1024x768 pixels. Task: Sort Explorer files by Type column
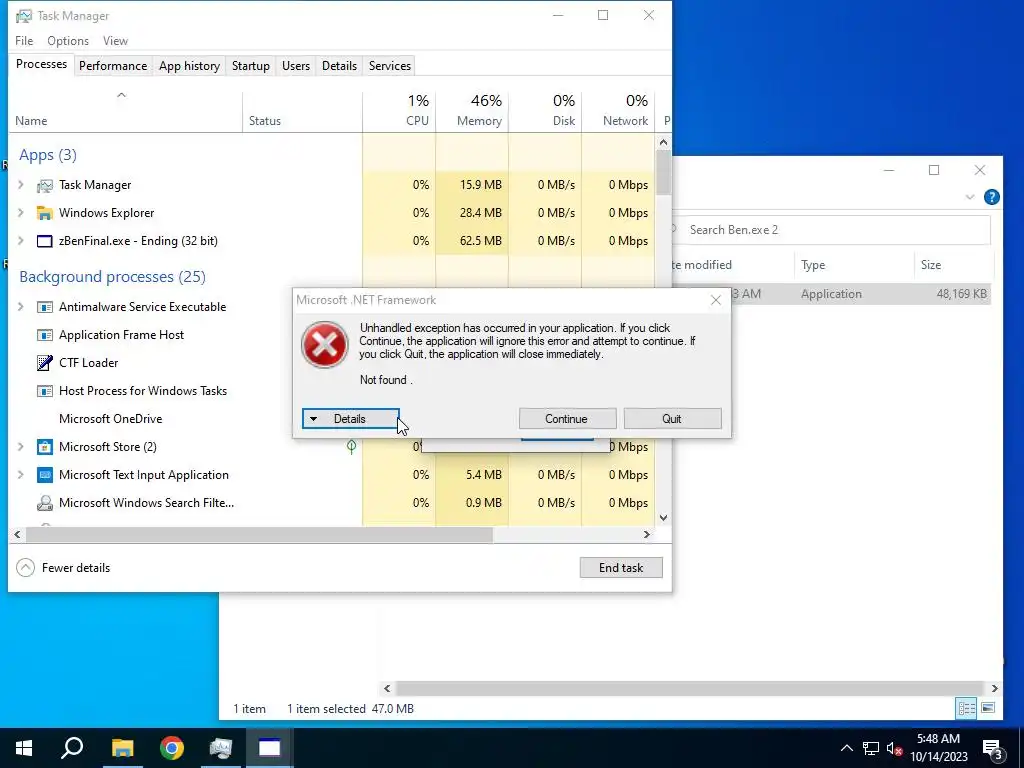[854, 264]
